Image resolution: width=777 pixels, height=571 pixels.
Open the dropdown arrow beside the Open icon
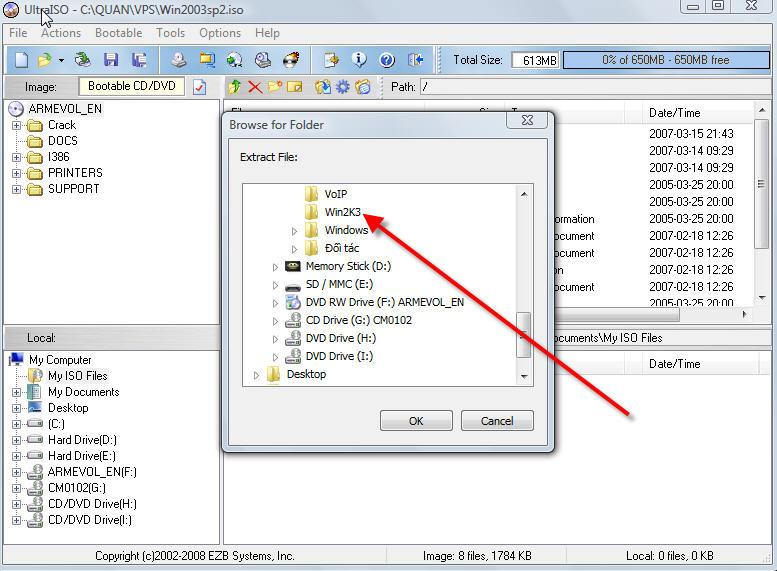click(x=61, y=60)
